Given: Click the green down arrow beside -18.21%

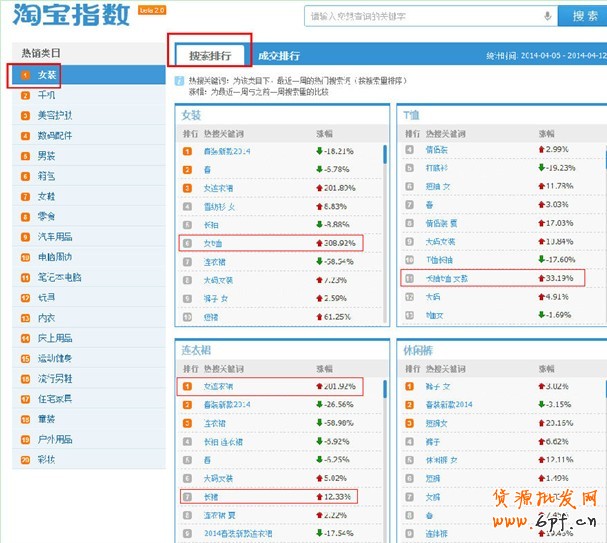Looking at the screenshot, I should point(320,151).
